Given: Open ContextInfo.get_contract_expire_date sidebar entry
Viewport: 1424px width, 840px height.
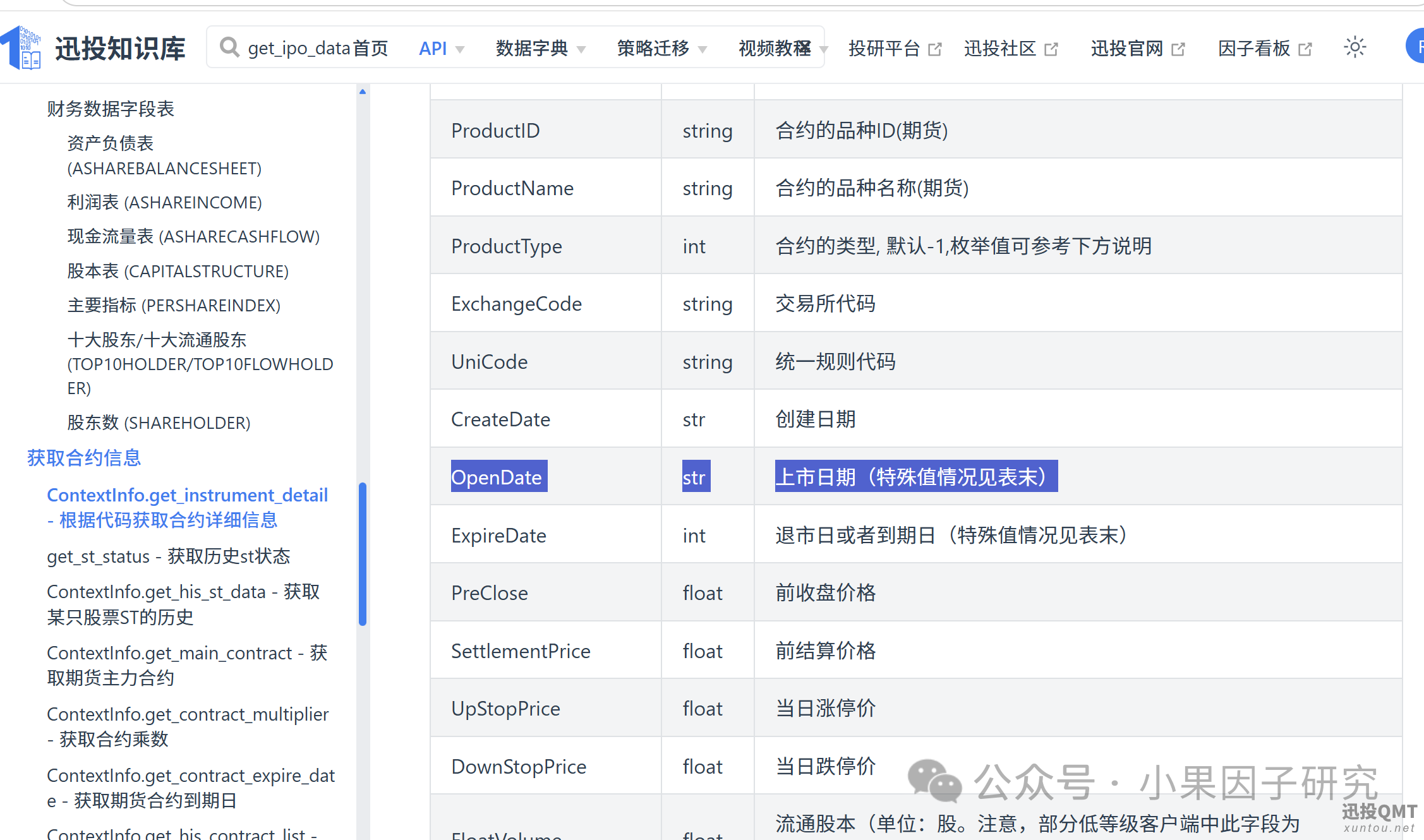Looking at the screenshot, I should click(x=191, y=788).
